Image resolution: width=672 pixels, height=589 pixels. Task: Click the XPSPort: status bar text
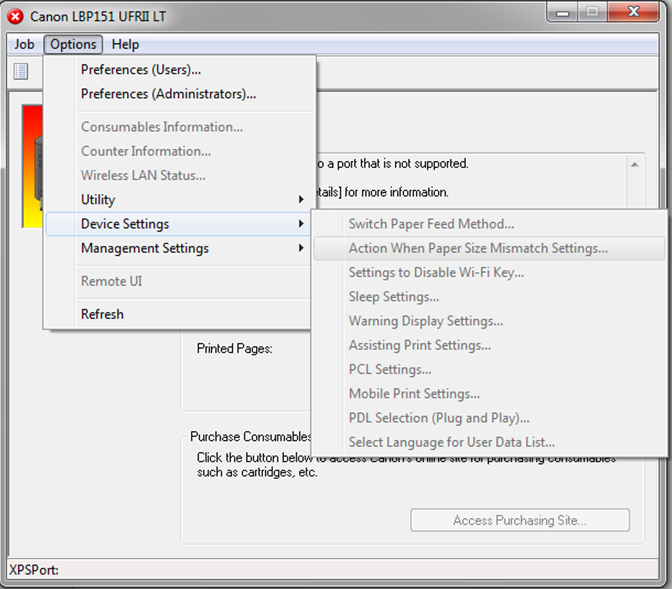click(x=34, y=570)
